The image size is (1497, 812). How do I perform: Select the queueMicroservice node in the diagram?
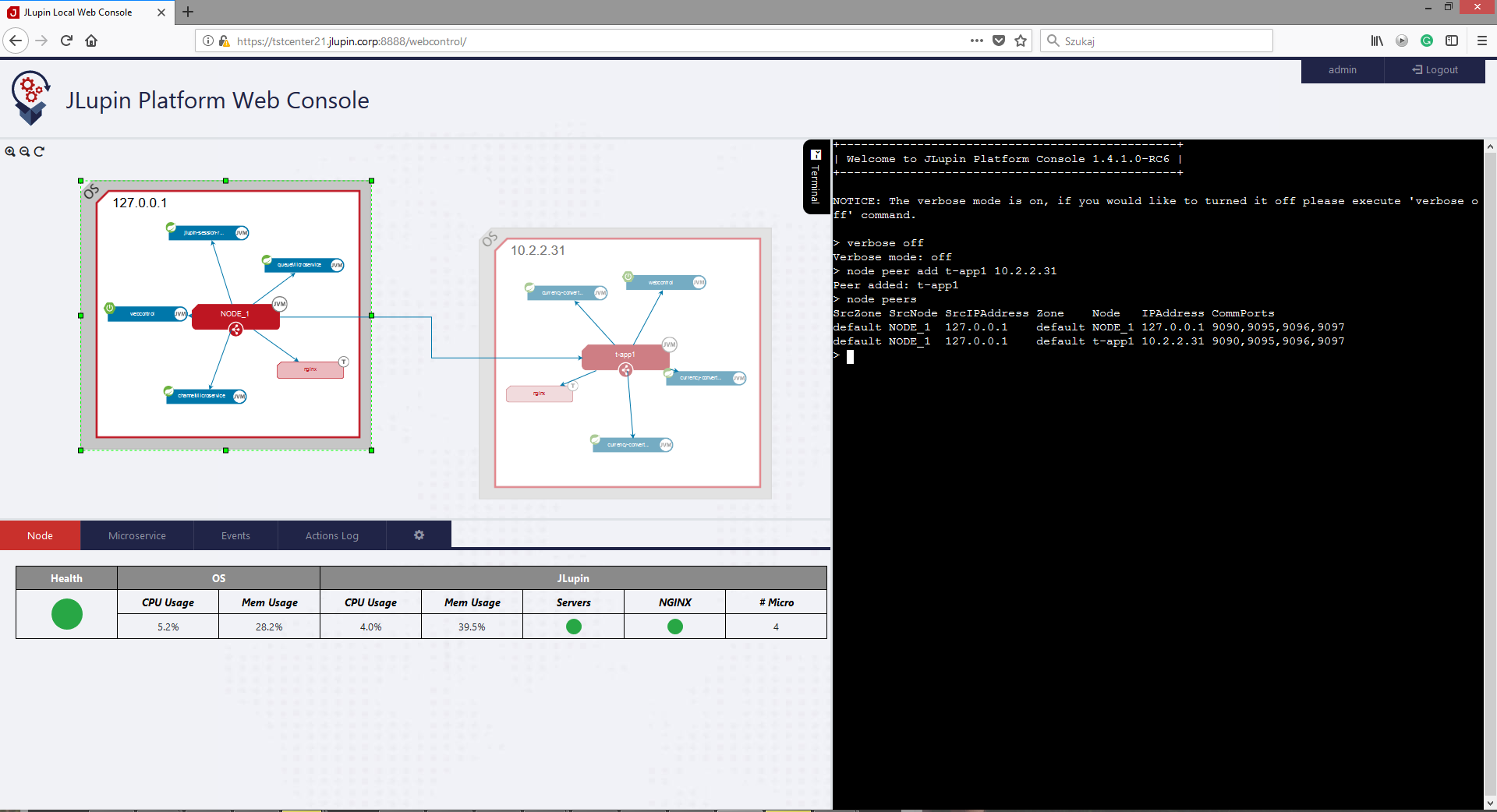[300, 265]
